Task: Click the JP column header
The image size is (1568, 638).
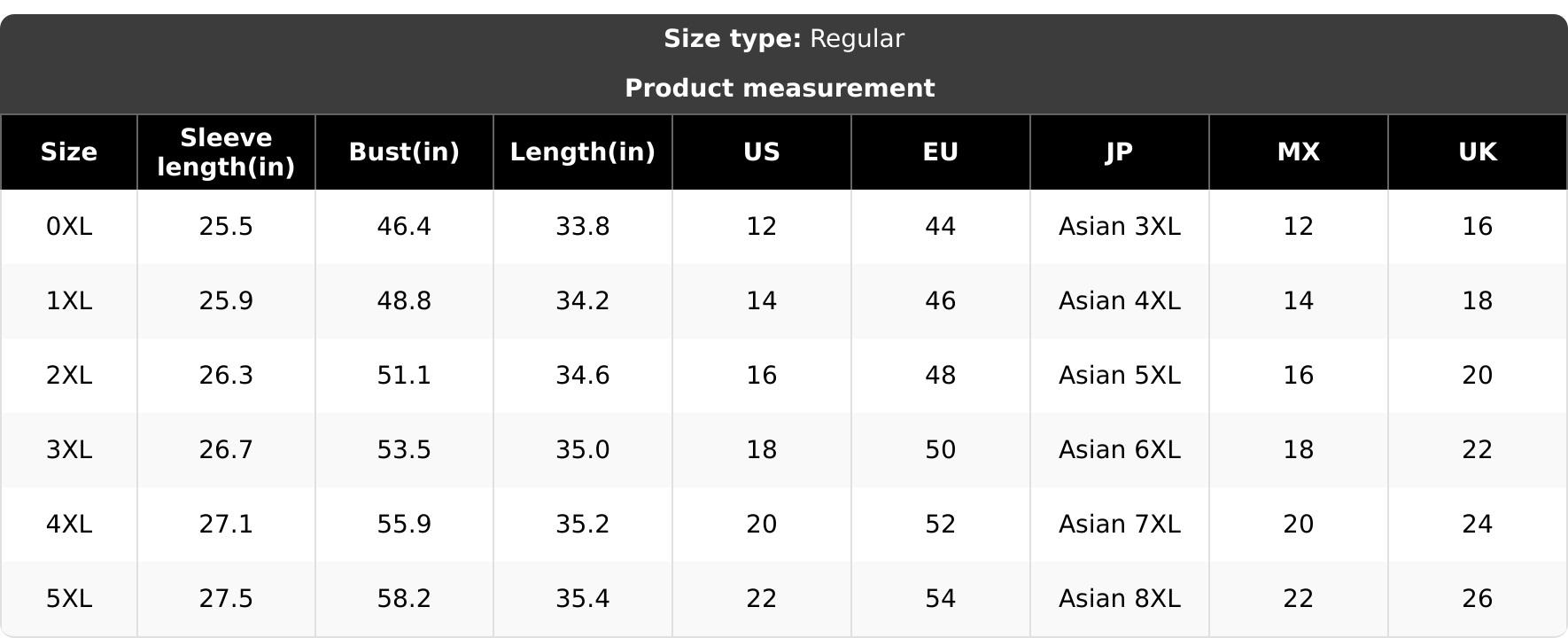Action: pyautogui.click(x=1120, y=152)
